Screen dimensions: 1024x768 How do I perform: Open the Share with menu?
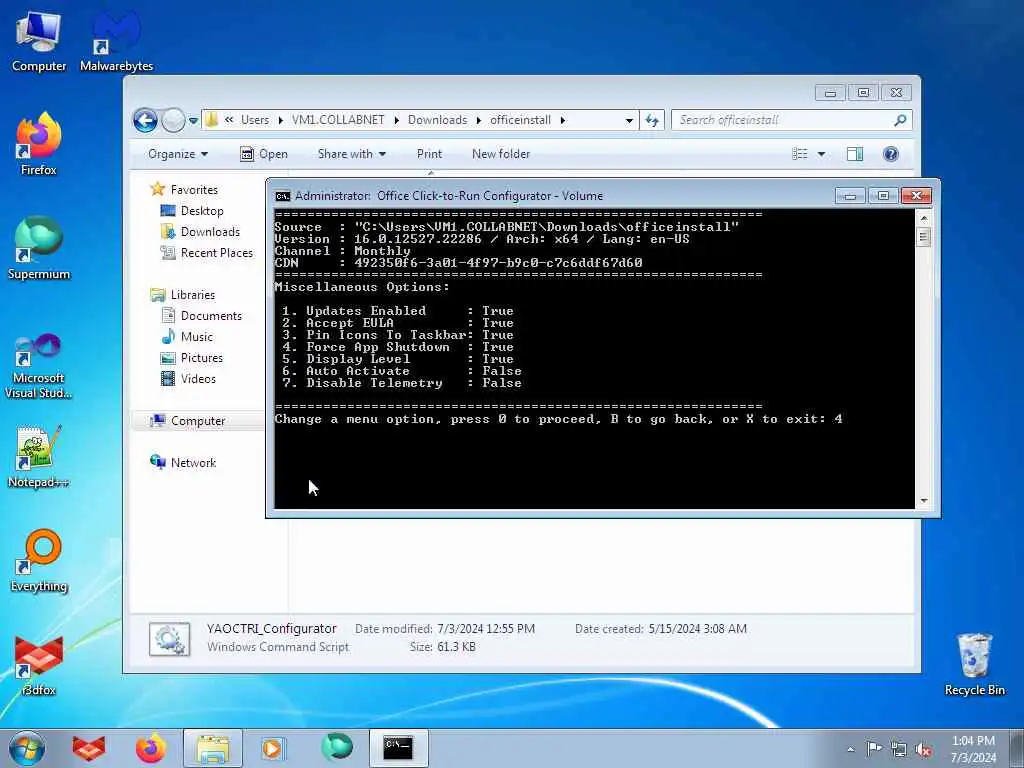(351, 154)
